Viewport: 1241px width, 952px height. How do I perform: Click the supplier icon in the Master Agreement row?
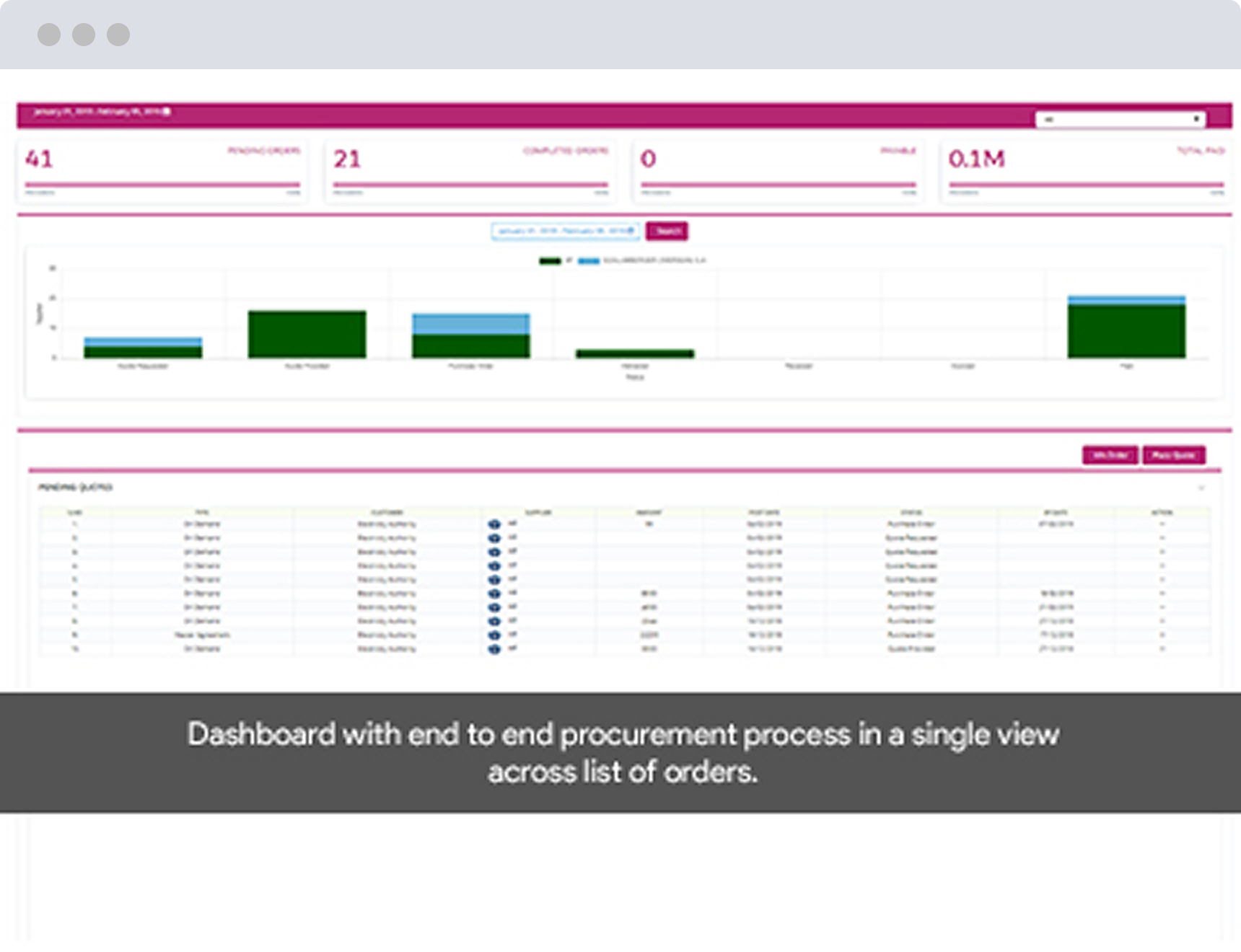click(494, 635)
